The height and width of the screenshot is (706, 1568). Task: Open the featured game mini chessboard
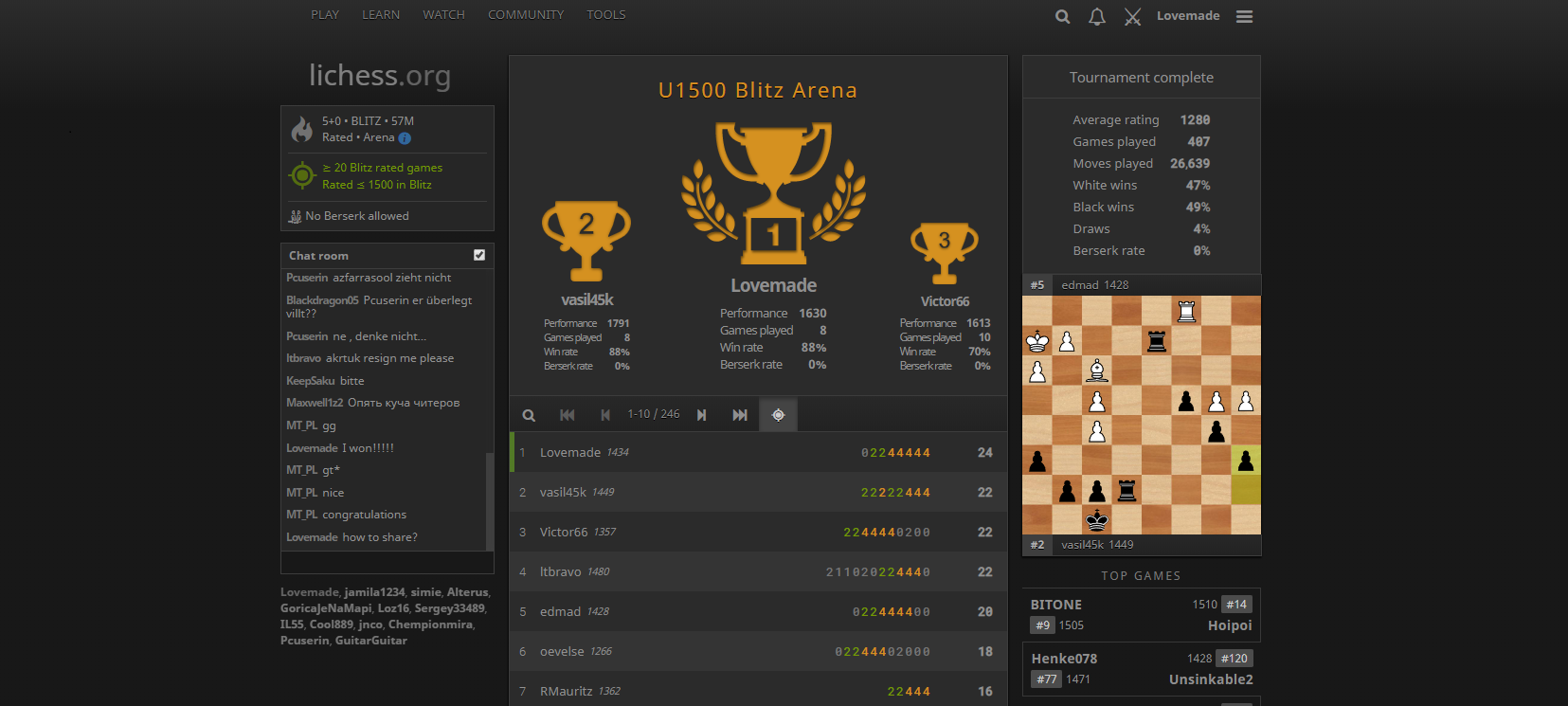(x=1142, y=415)
